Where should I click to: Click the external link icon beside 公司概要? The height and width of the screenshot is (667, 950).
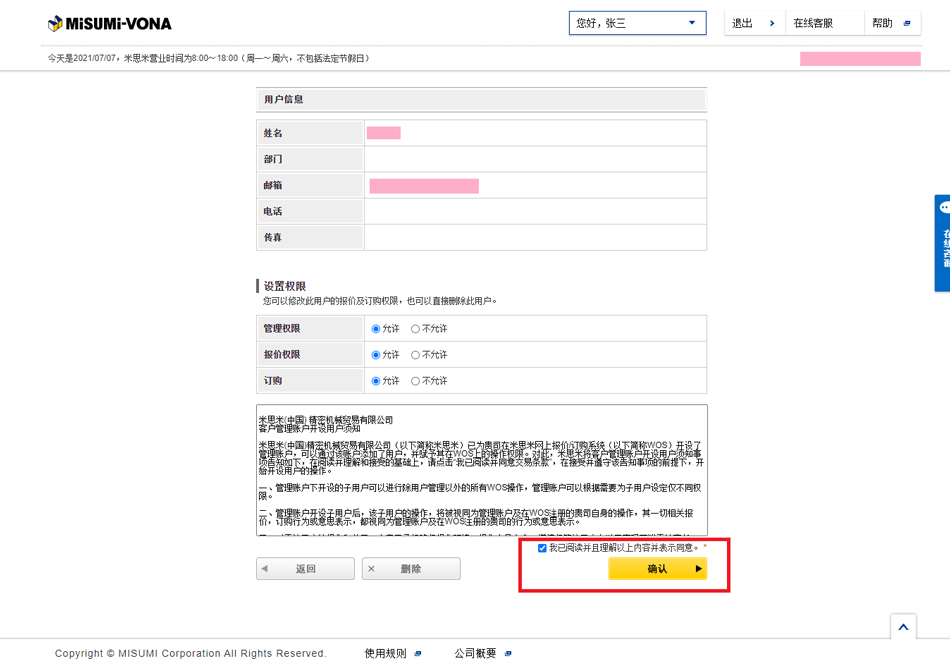pos(508,654)
